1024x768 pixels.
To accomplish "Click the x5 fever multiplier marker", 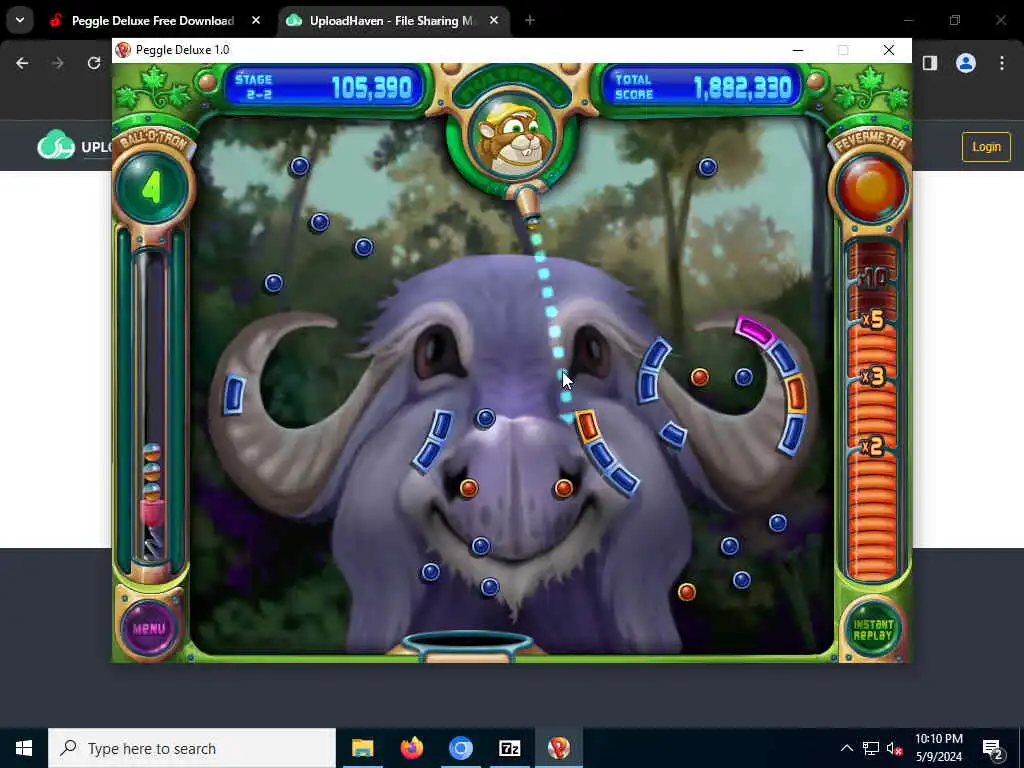I will coord(872,320).
